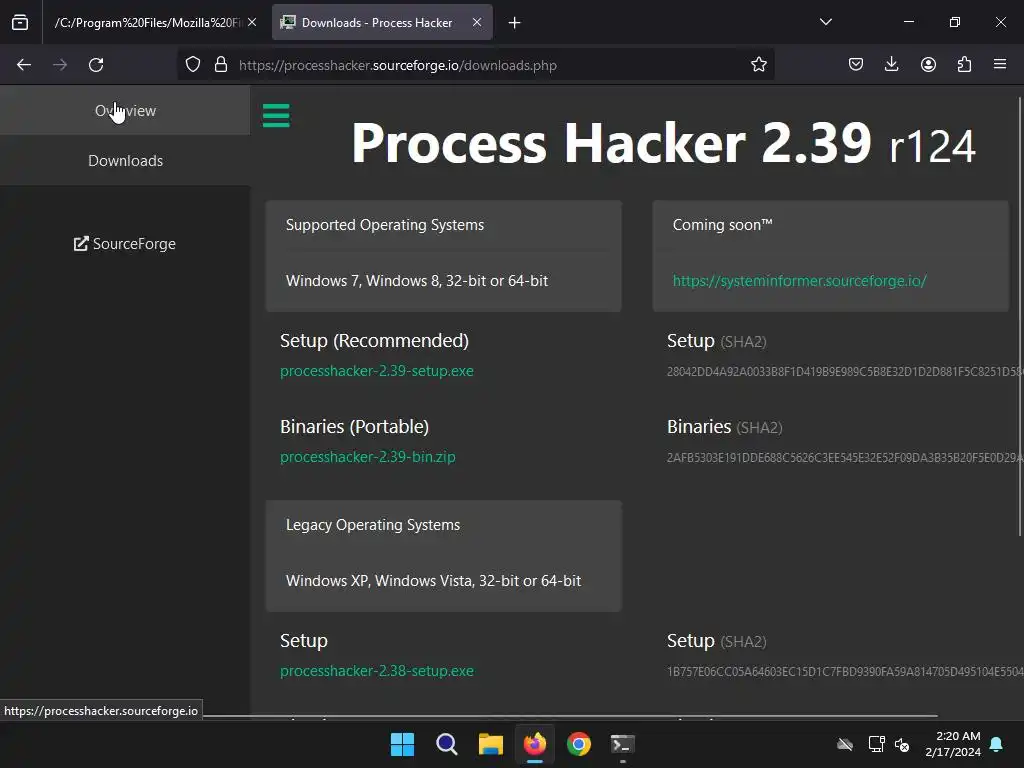Close the Mozilla Firefox file tab
Viewport: 1024px width, 768px height.
click(252, 22)
